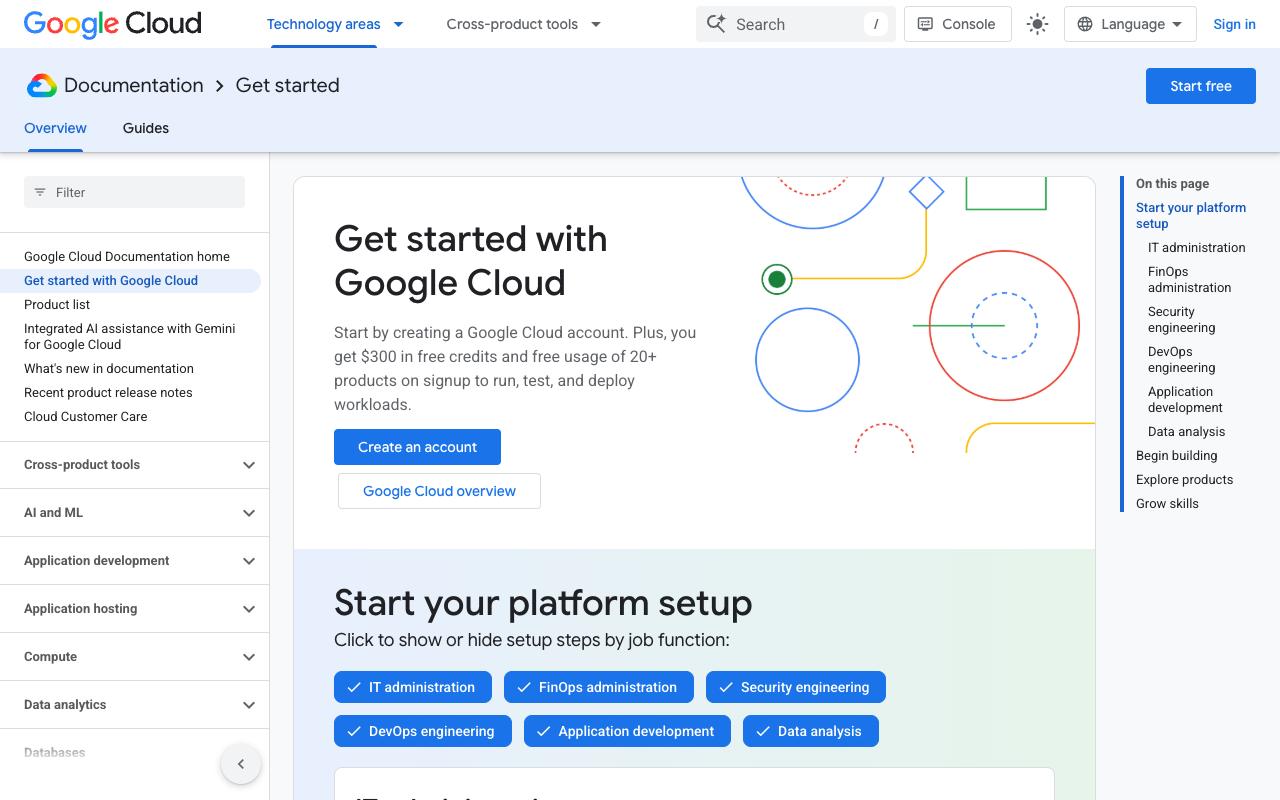Open Recent product release notes

[108, 393]
